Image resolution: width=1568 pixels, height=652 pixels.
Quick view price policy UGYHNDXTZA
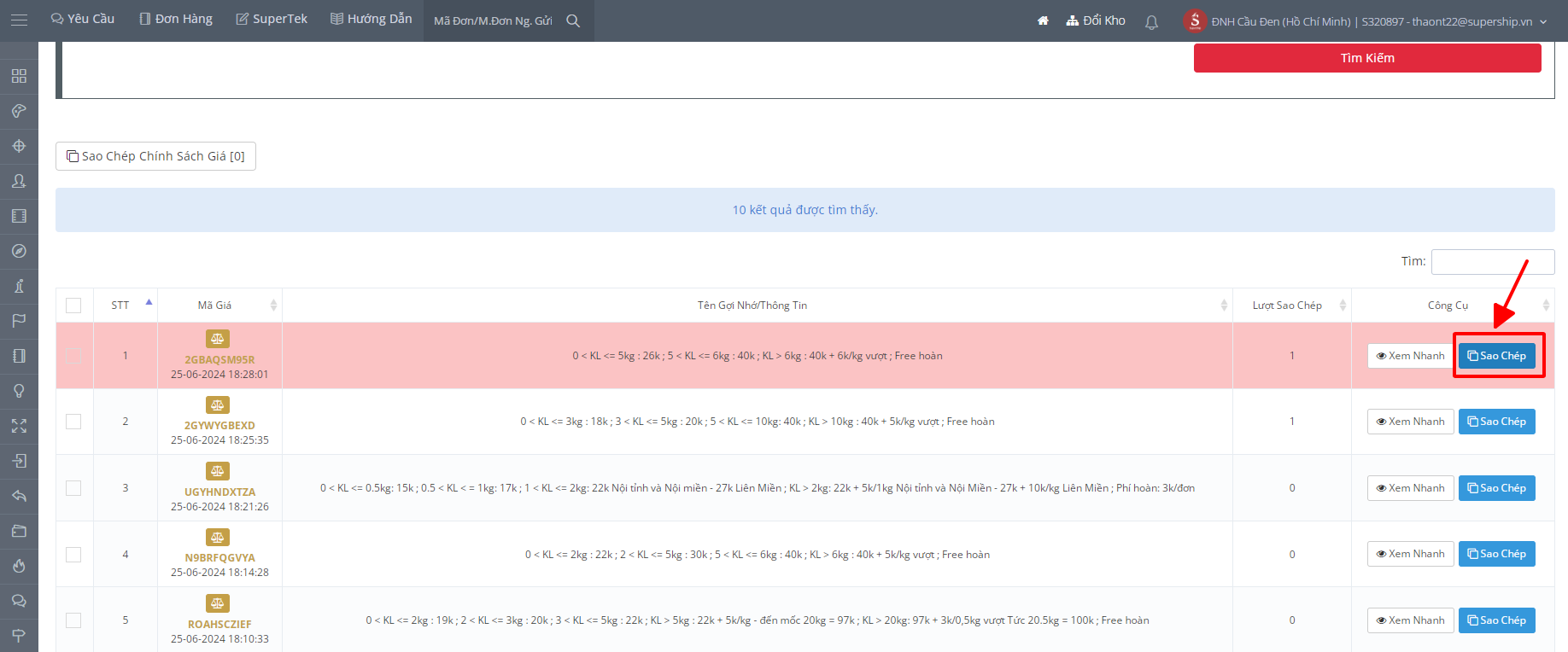tap(1410, 488)
